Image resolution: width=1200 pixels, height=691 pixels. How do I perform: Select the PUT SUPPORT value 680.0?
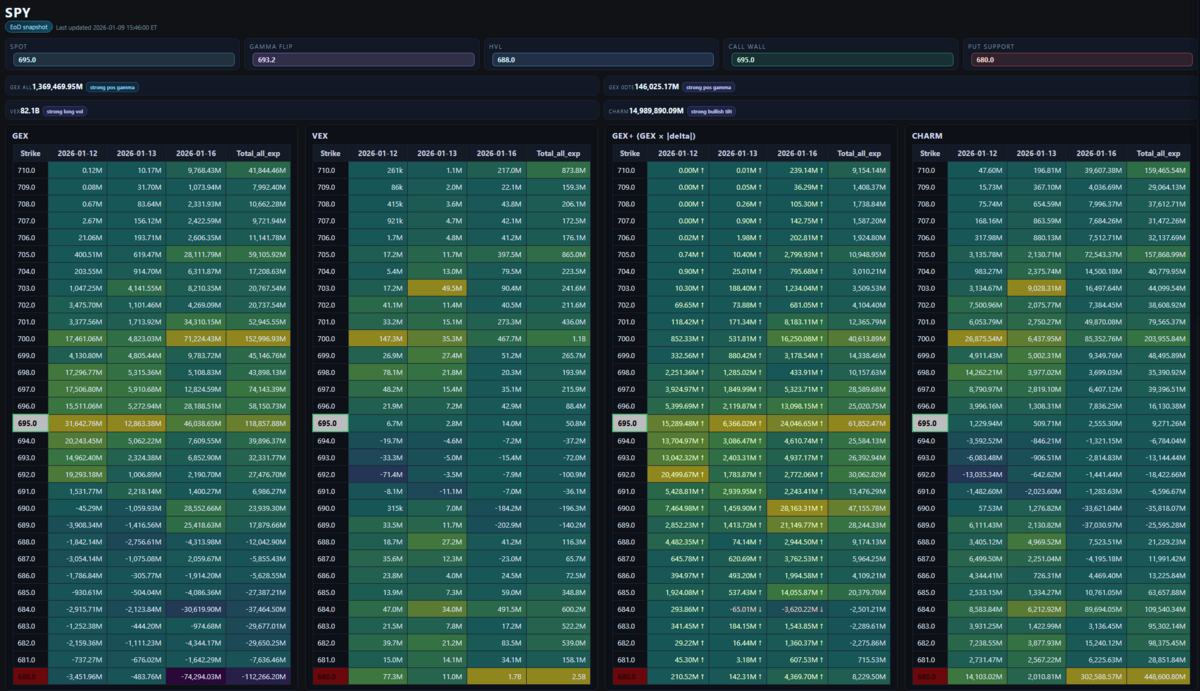click(x=1080, y=60)
